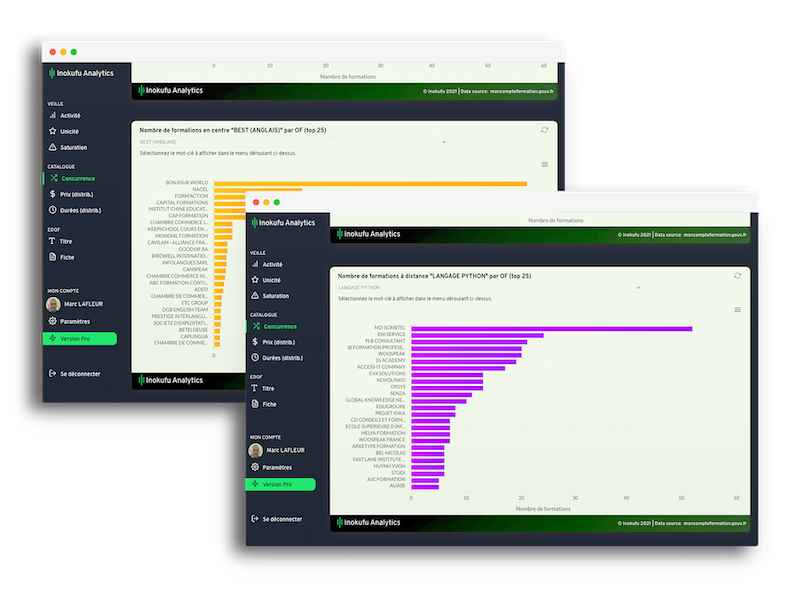The image size is (800, 591).
Task: Click the purple M2I SCRIBTEL bar in the chart
Action: pyautogui.click(x=550, y=328)
